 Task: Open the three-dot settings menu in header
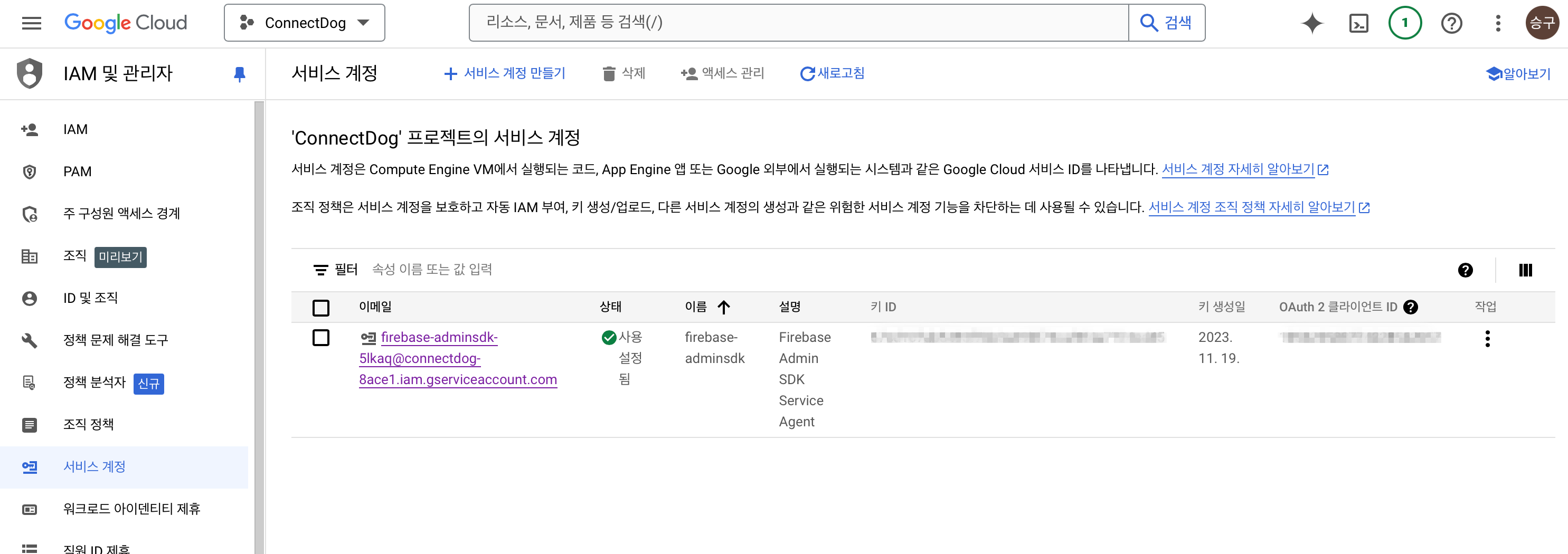[x=1498, y=23]
